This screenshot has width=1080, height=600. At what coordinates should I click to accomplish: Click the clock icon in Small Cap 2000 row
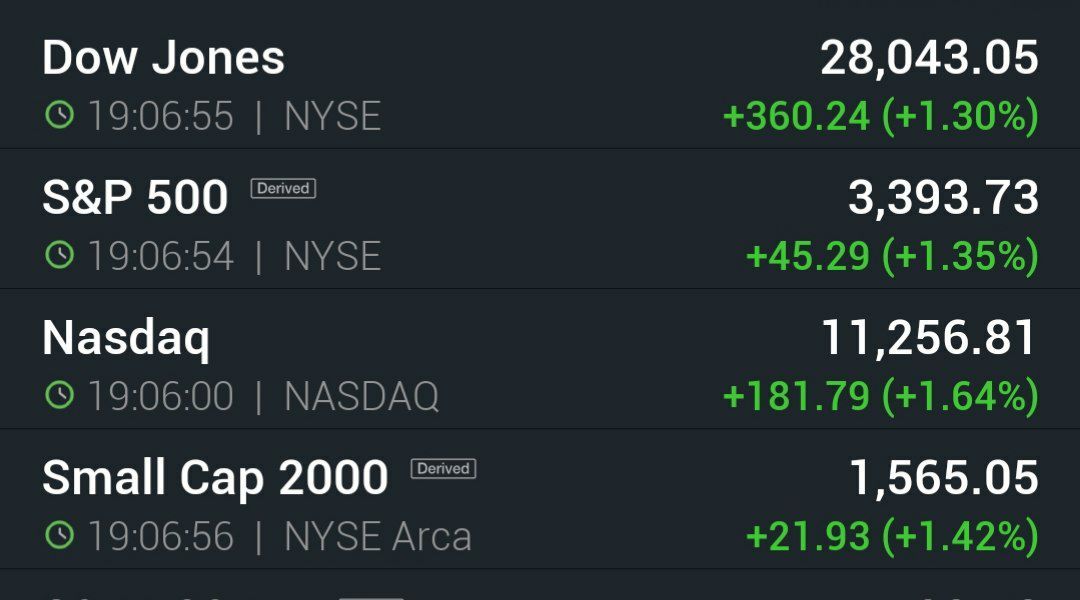(x=59, y=535)
